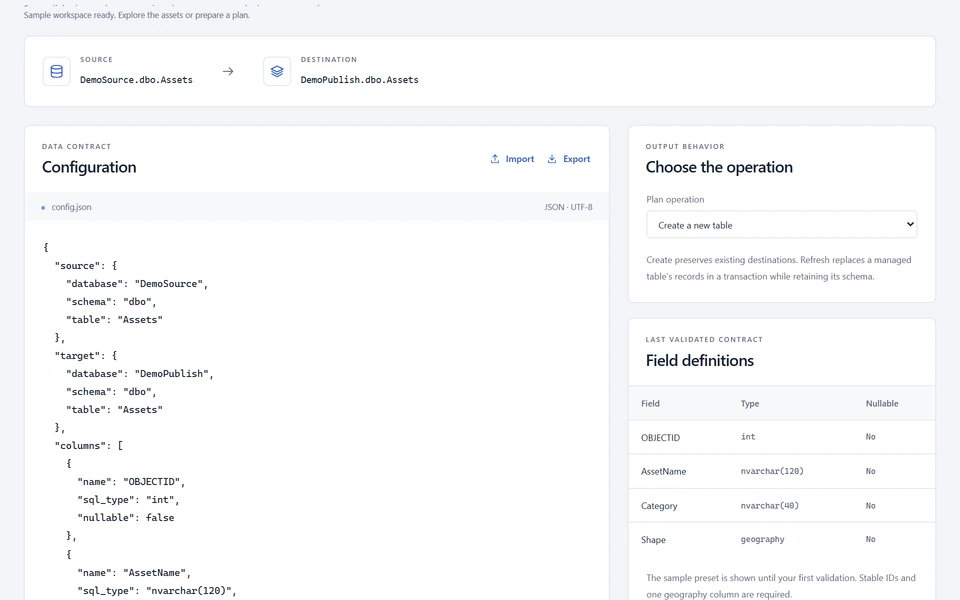This screenshot has width=960, height=600.
Task: Click the nvarchar(120) type cell
Action: (772, 471)
